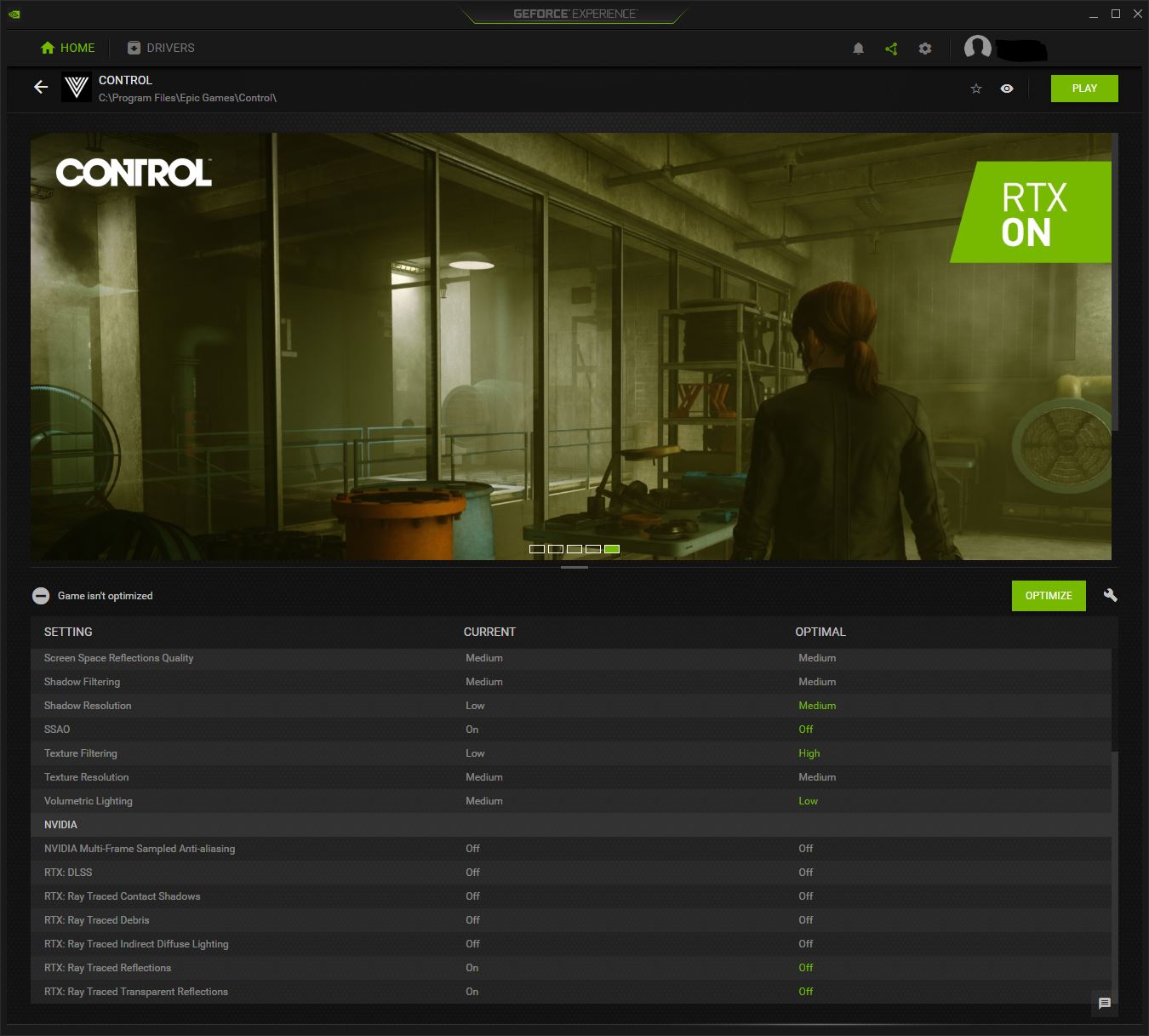Show the first screenshot in carousel

[537, 549]
